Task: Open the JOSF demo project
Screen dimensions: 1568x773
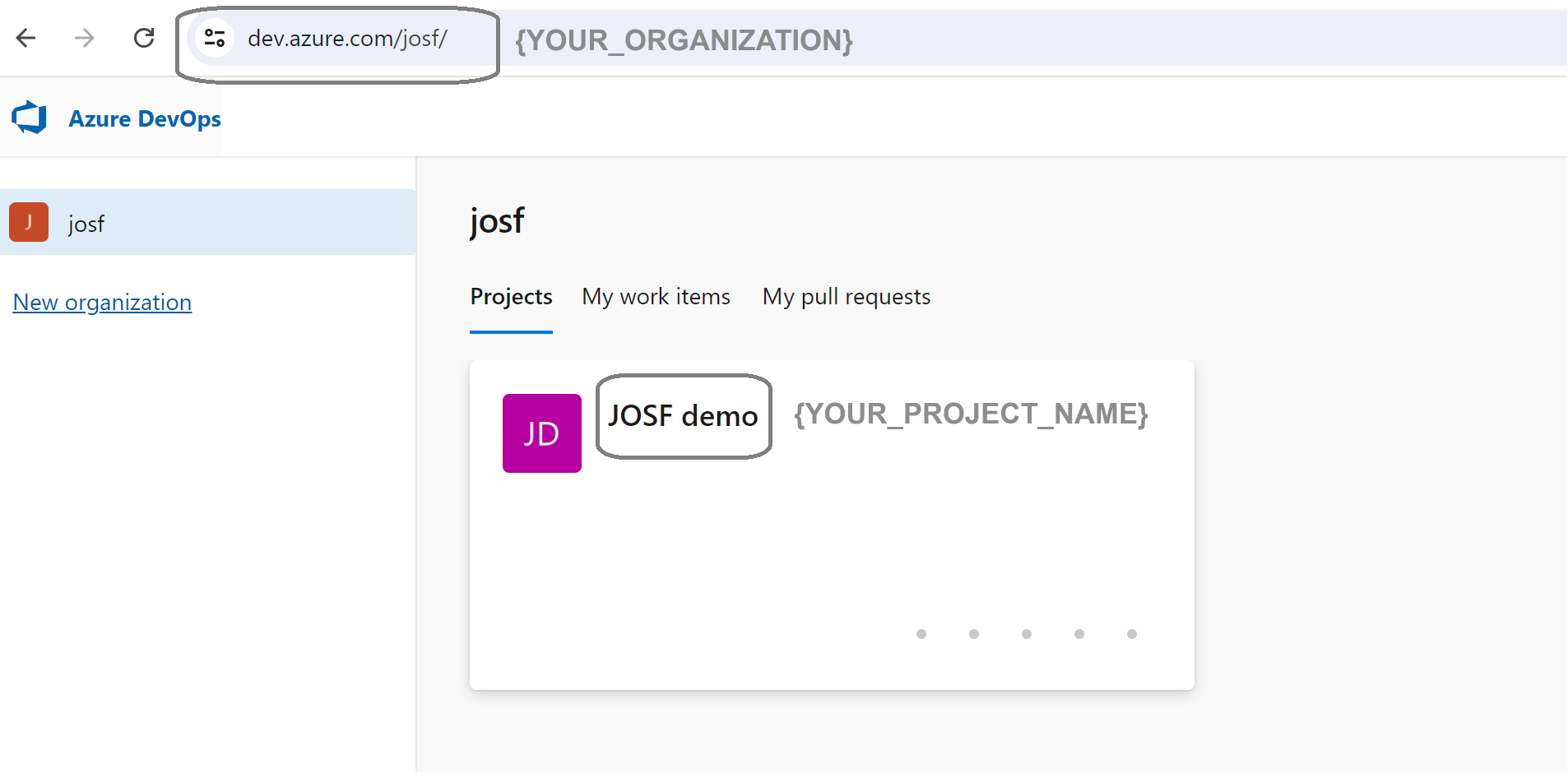Action: (x=683, y=416)
